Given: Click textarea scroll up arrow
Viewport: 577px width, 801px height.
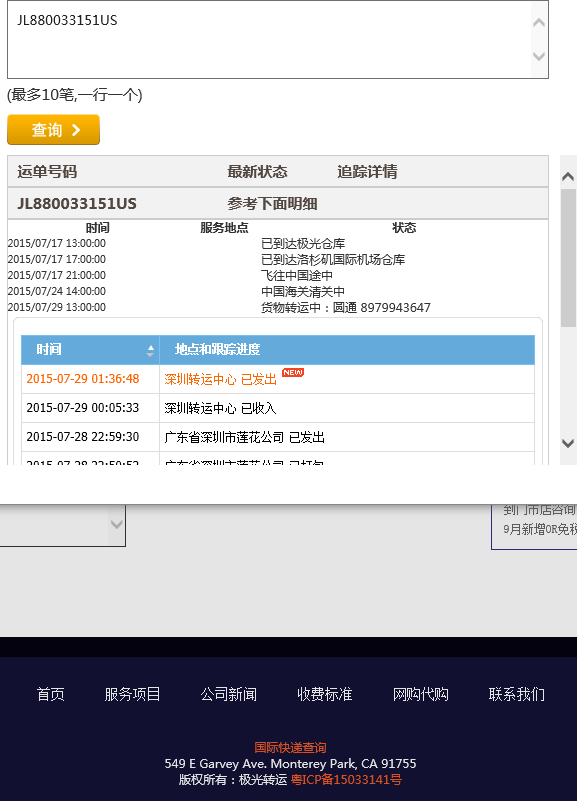Looking at the screenshot, I should [x=539, y=23].
